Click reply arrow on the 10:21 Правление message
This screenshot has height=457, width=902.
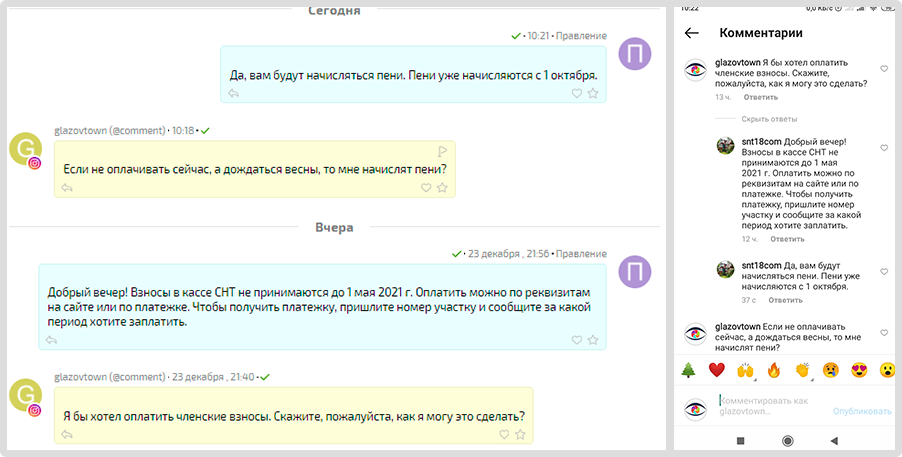click(234, 93)
